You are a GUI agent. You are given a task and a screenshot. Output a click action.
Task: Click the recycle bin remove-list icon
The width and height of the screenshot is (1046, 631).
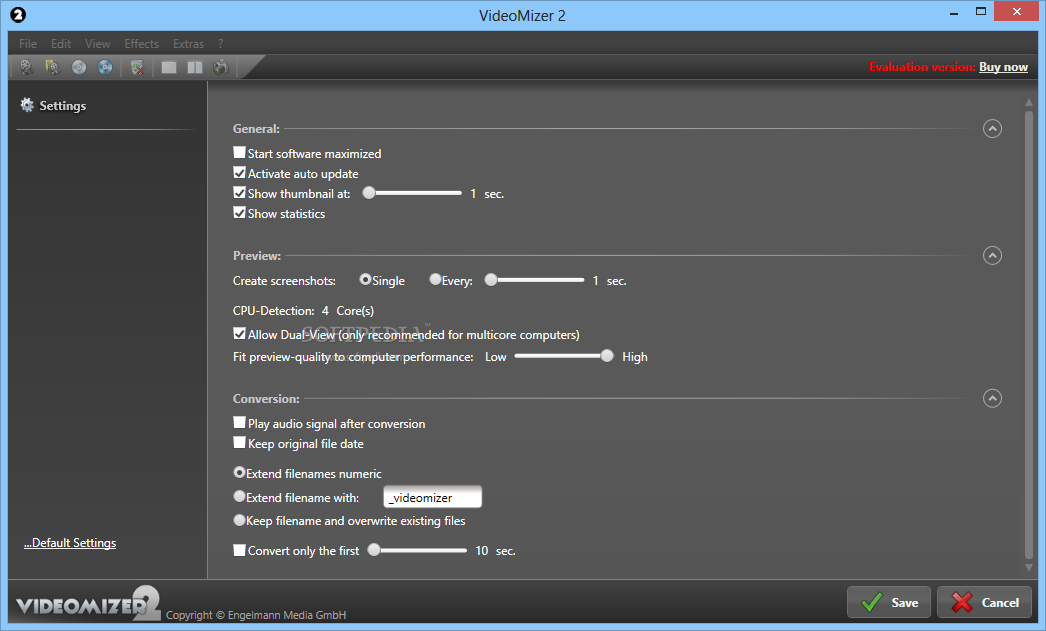coord(137,67)
